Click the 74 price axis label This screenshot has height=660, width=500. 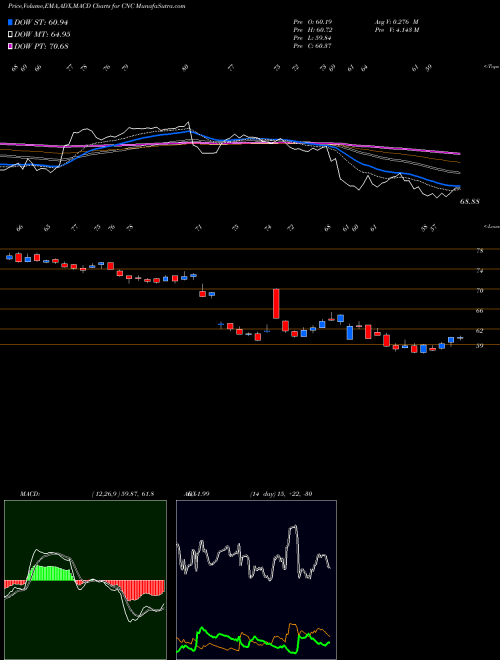[479, 271]
